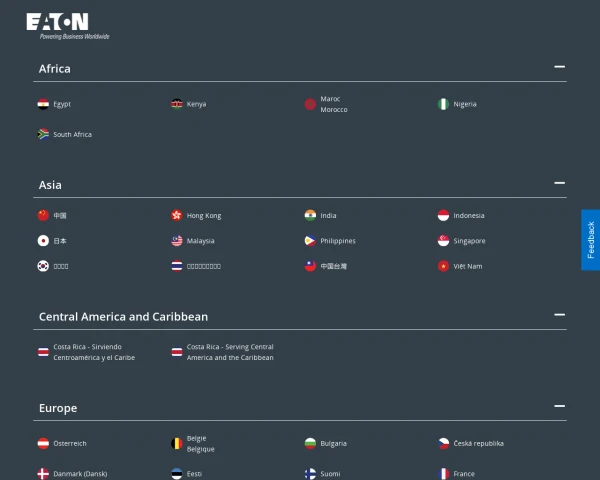Collapse the Central America and Caribbean section
Image resolution: width=600 pixels, height=480 pixels.
point(559,315)
